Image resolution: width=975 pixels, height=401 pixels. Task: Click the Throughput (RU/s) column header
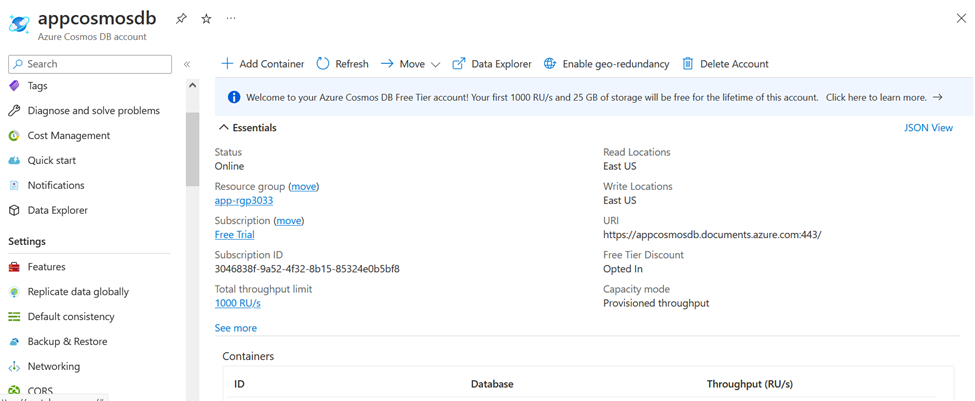(750, 384)
